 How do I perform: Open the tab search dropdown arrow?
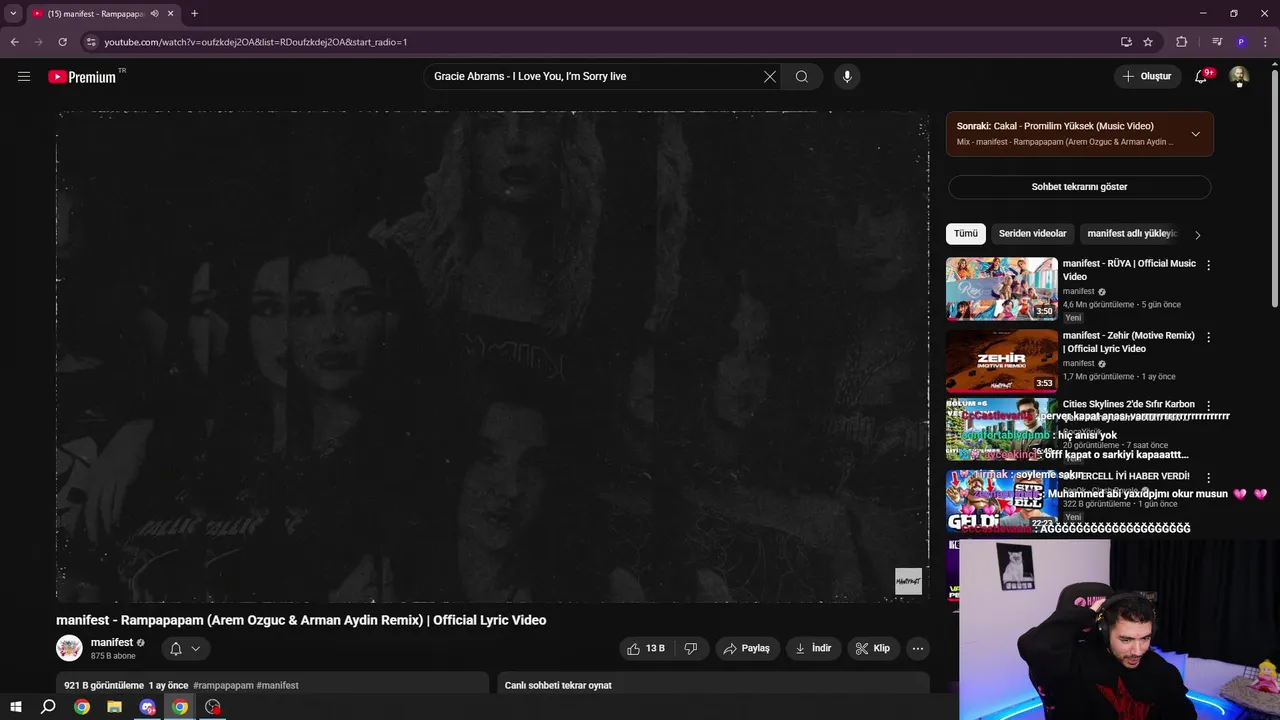click(x=13, y=14)
